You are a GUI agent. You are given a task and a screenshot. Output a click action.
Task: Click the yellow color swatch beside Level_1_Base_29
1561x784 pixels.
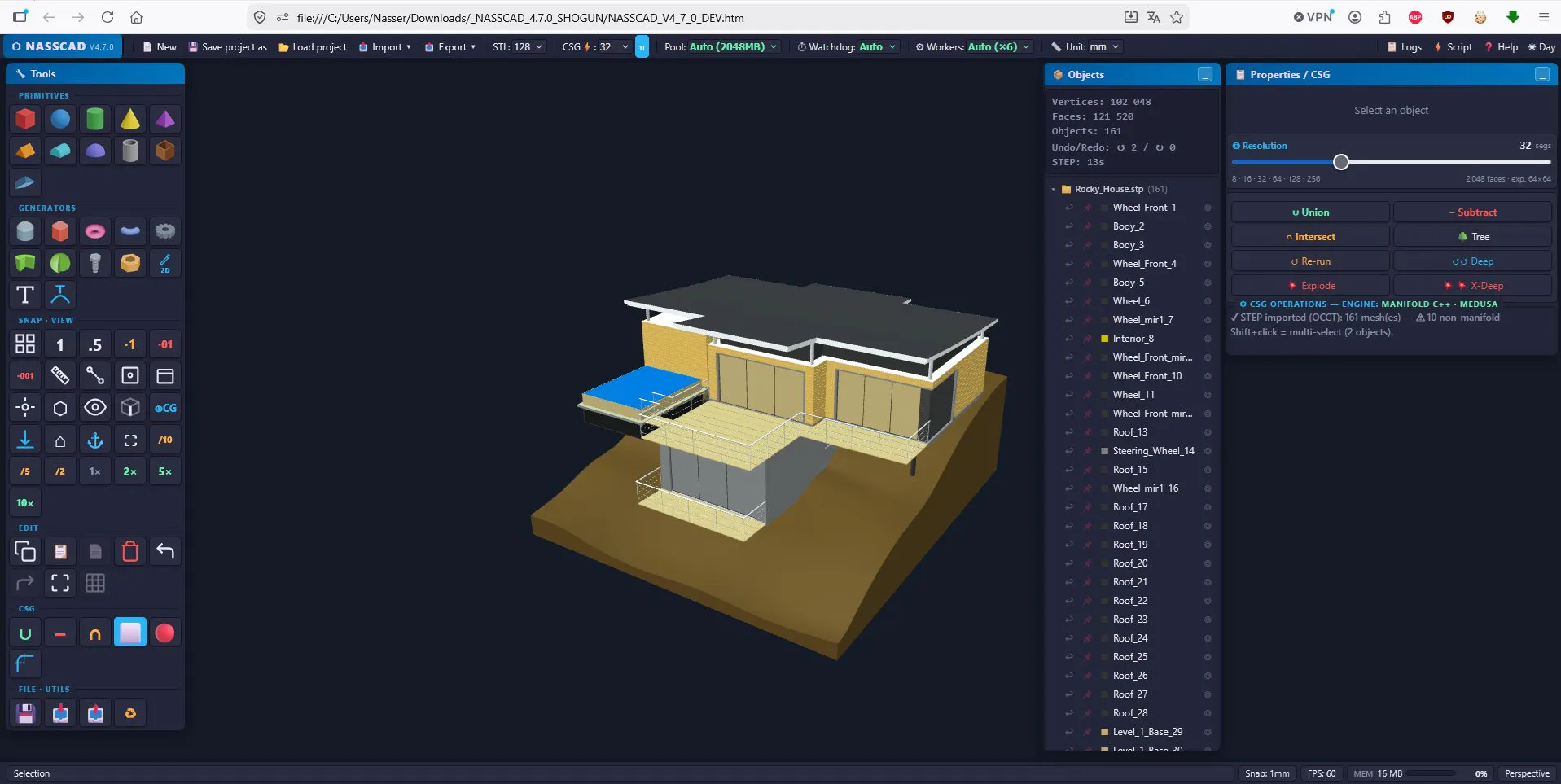(1104, 732)
